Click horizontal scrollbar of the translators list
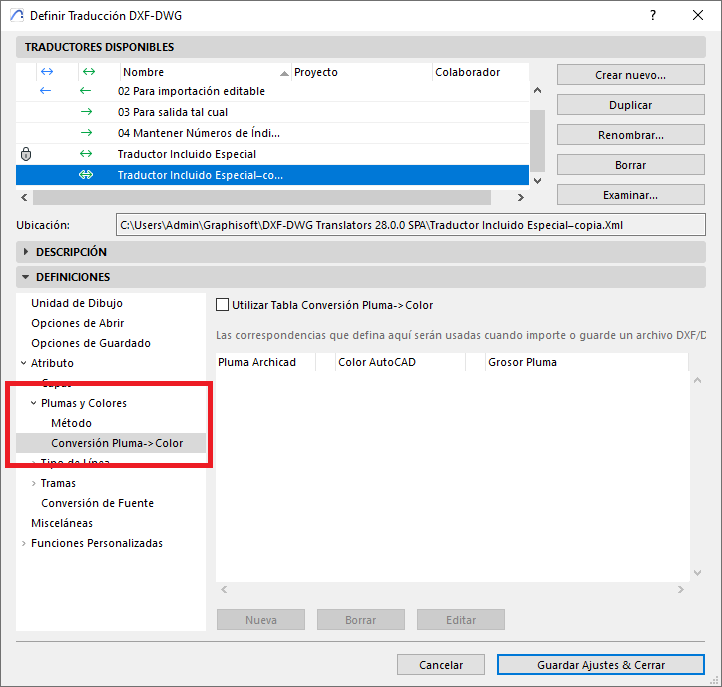This screenshot has height=687, width=722. 270,197
